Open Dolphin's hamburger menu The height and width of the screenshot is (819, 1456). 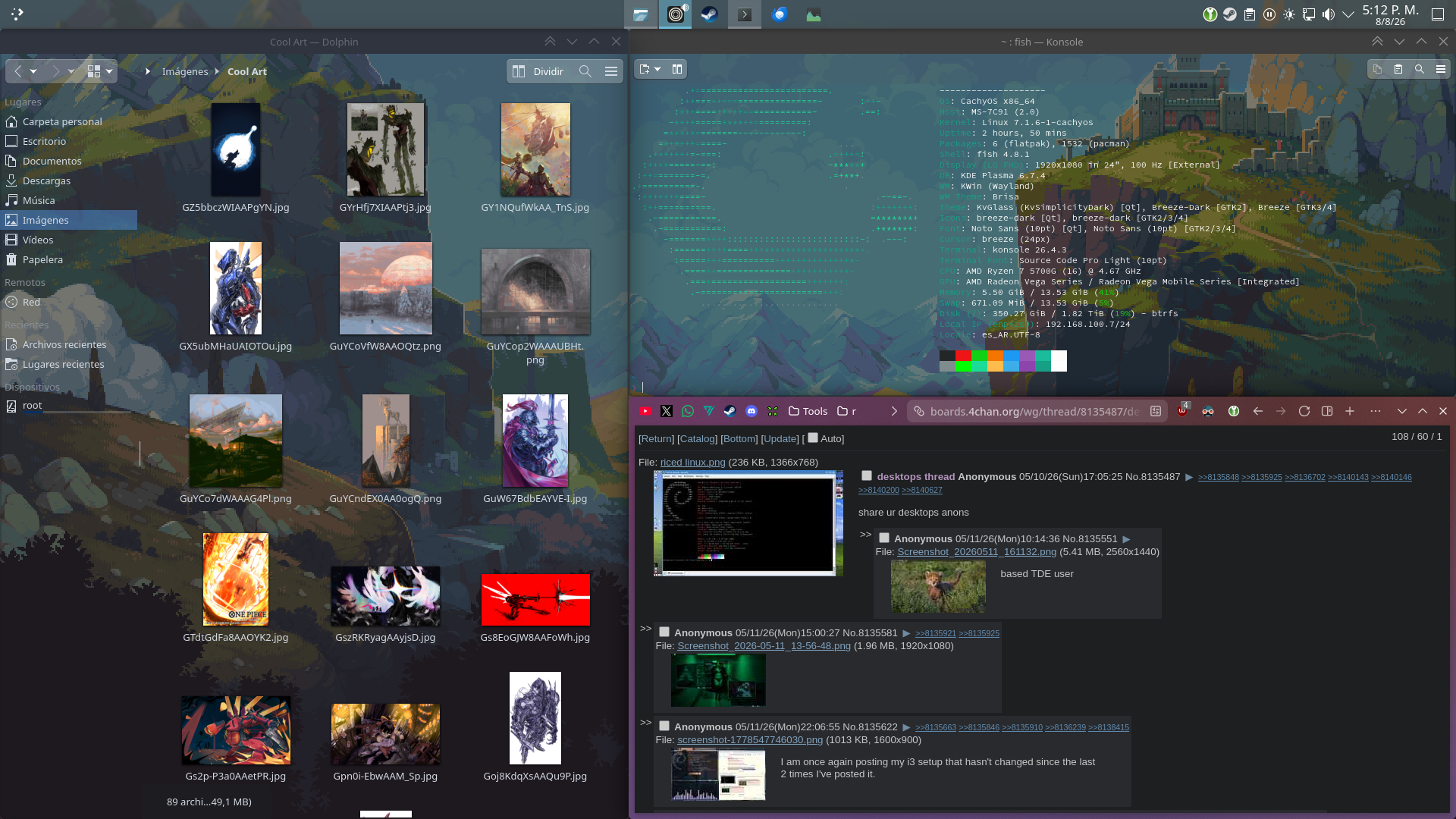point(611,71)
